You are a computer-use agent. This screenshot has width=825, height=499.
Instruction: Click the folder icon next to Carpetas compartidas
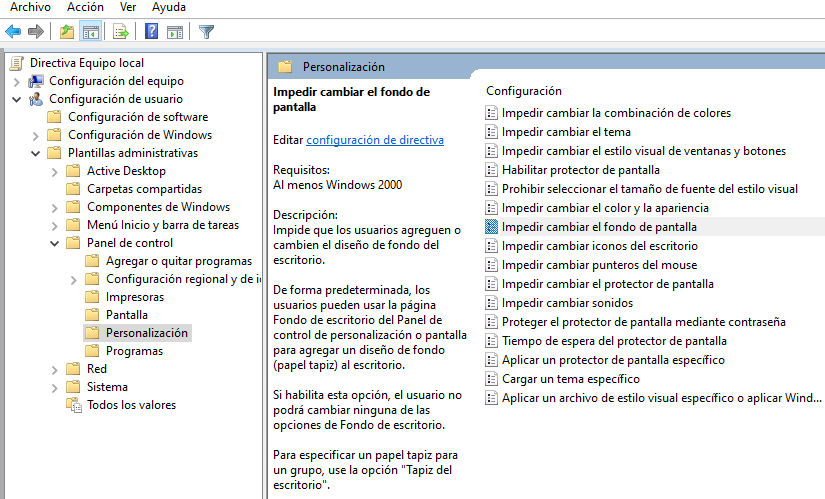[x=73, y=189]
